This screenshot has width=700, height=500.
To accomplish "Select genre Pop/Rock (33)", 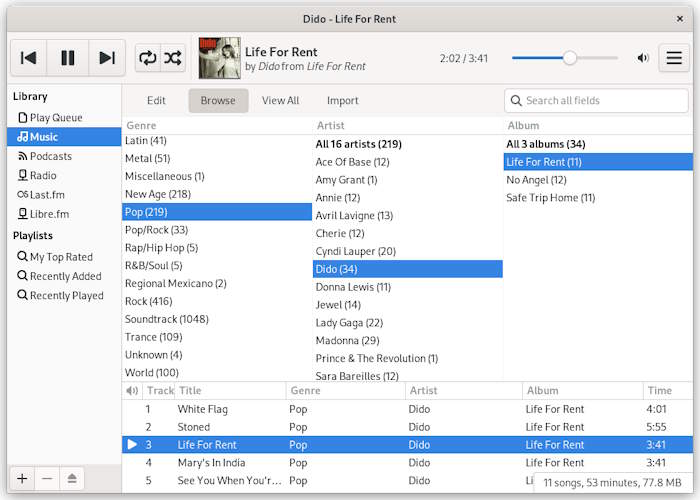I will pos(217,230).
